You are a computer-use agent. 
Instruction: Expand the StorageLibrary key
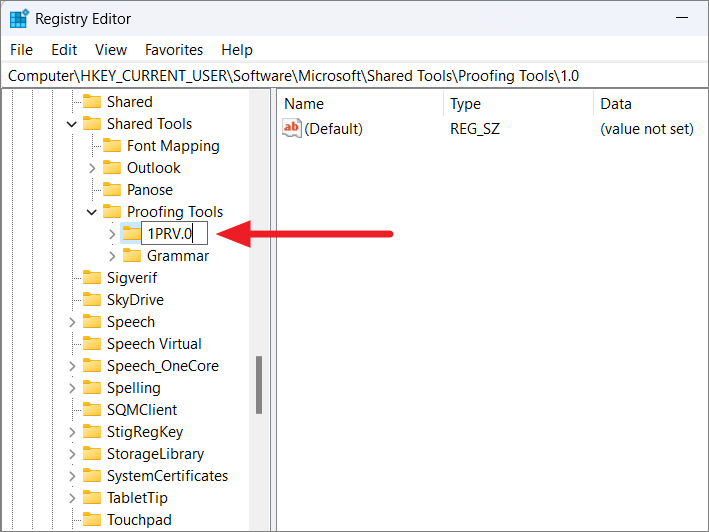[72, 454]
